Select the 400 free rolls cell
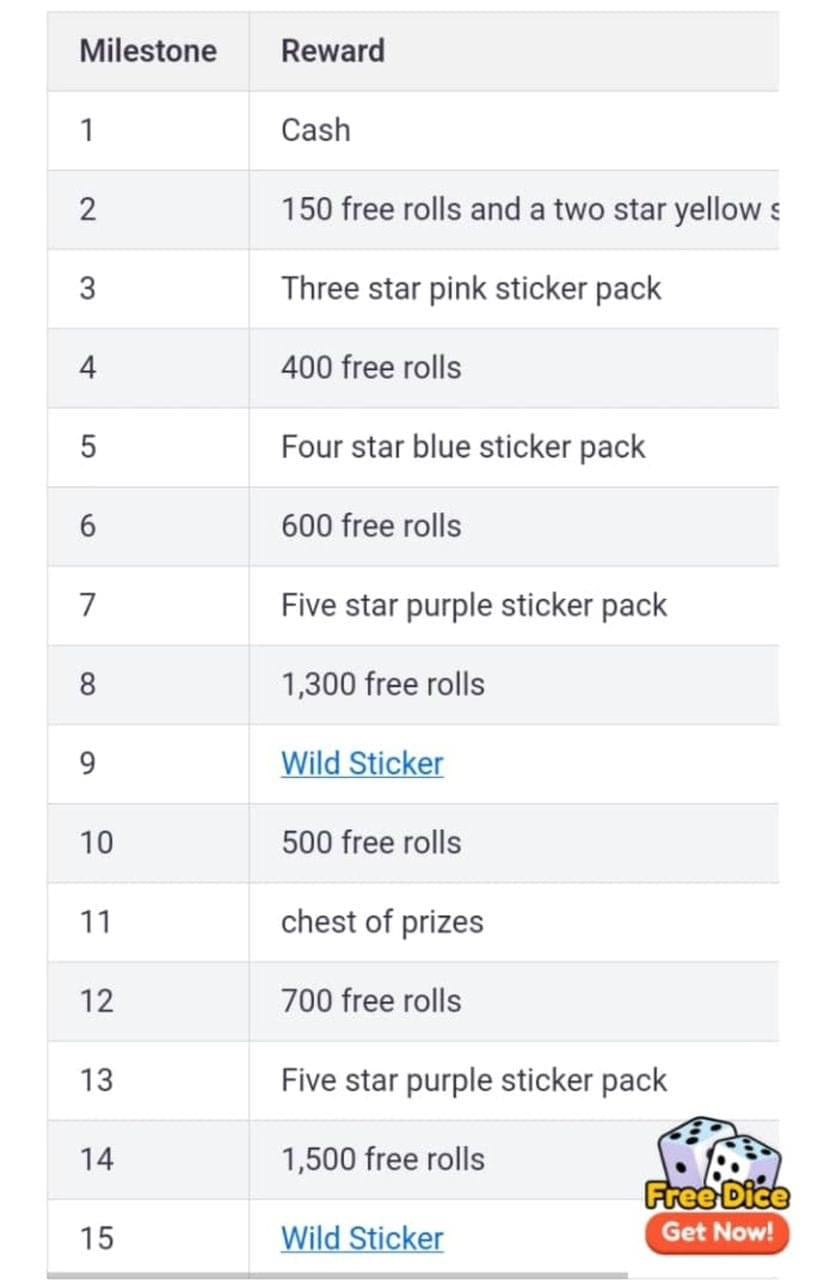The image size is (824, 1280). [x=514, y=368]
